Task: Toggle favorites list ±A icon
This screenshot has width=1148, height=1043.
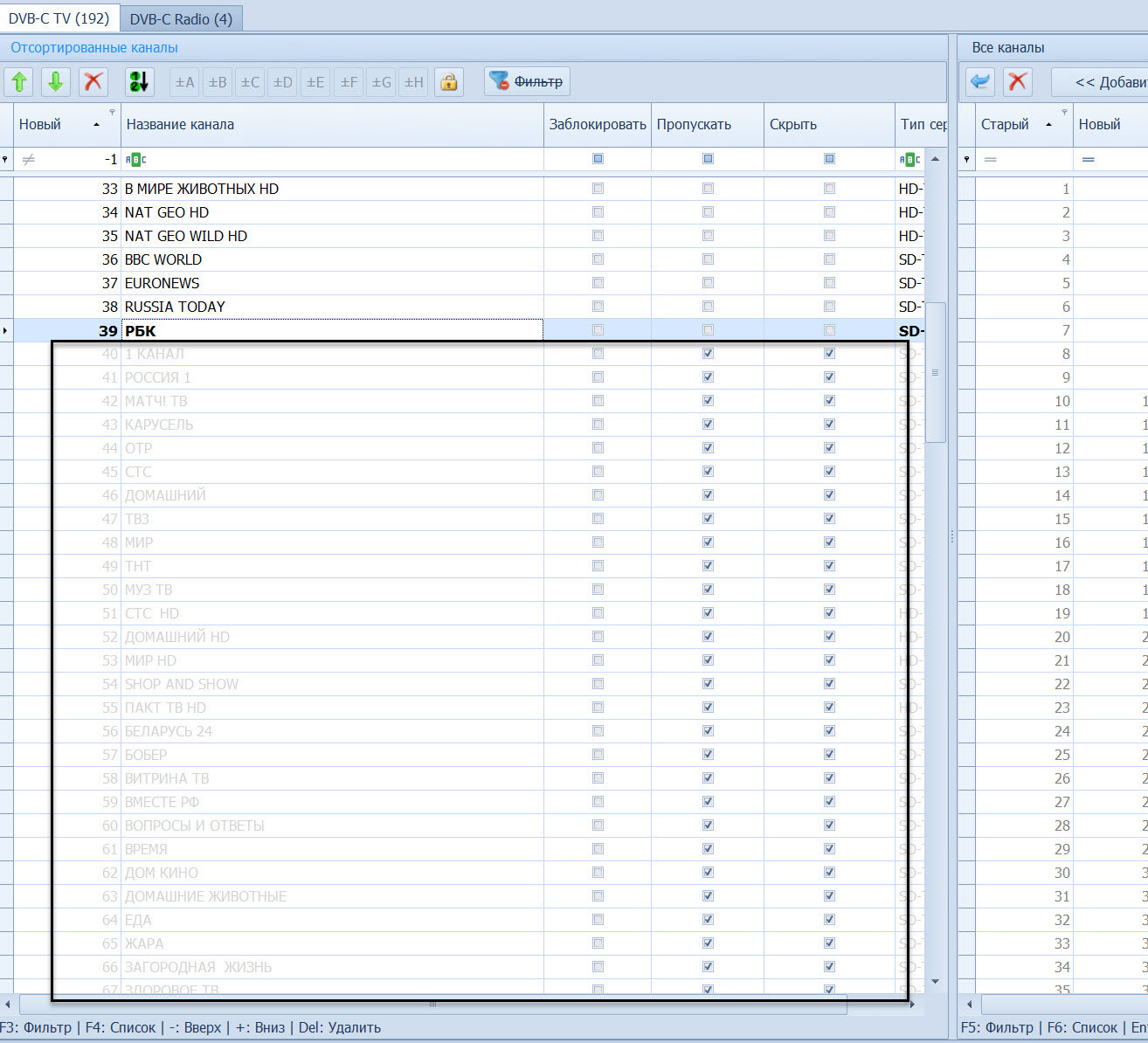Action: point(184,82)
